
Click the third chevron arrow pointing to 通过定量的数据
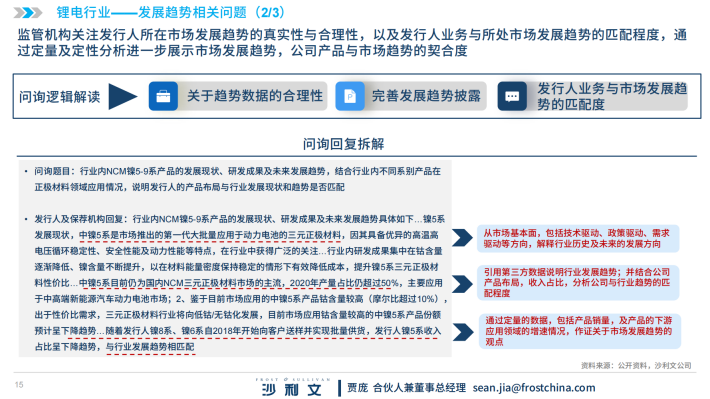[x=463, y=332]
